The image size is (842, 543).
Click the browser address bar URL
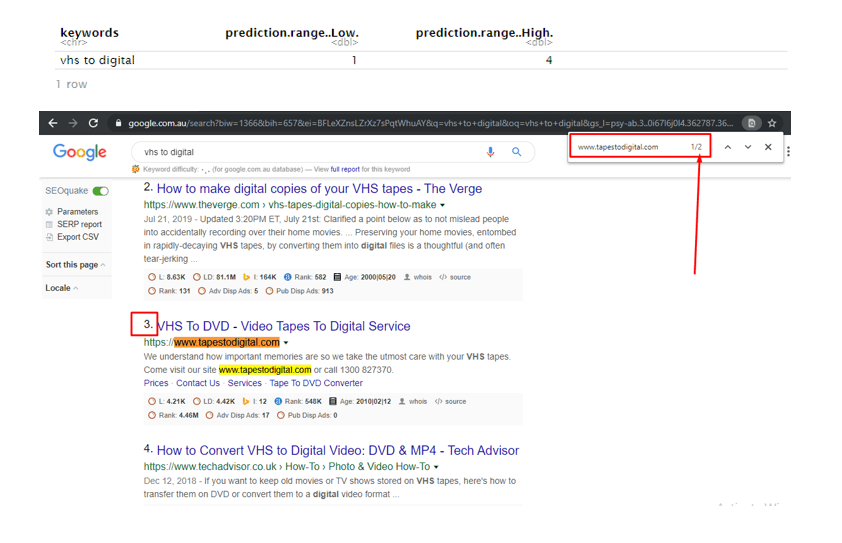(430, 123)
